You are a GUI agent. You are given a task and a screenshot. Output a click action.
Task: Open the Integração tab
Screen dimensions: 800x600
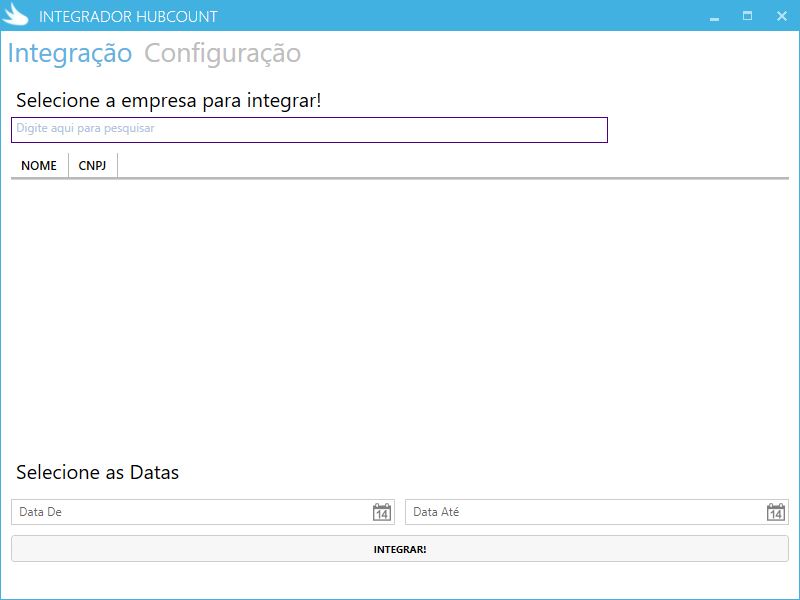pyautogui.click(x=70, y=53)
